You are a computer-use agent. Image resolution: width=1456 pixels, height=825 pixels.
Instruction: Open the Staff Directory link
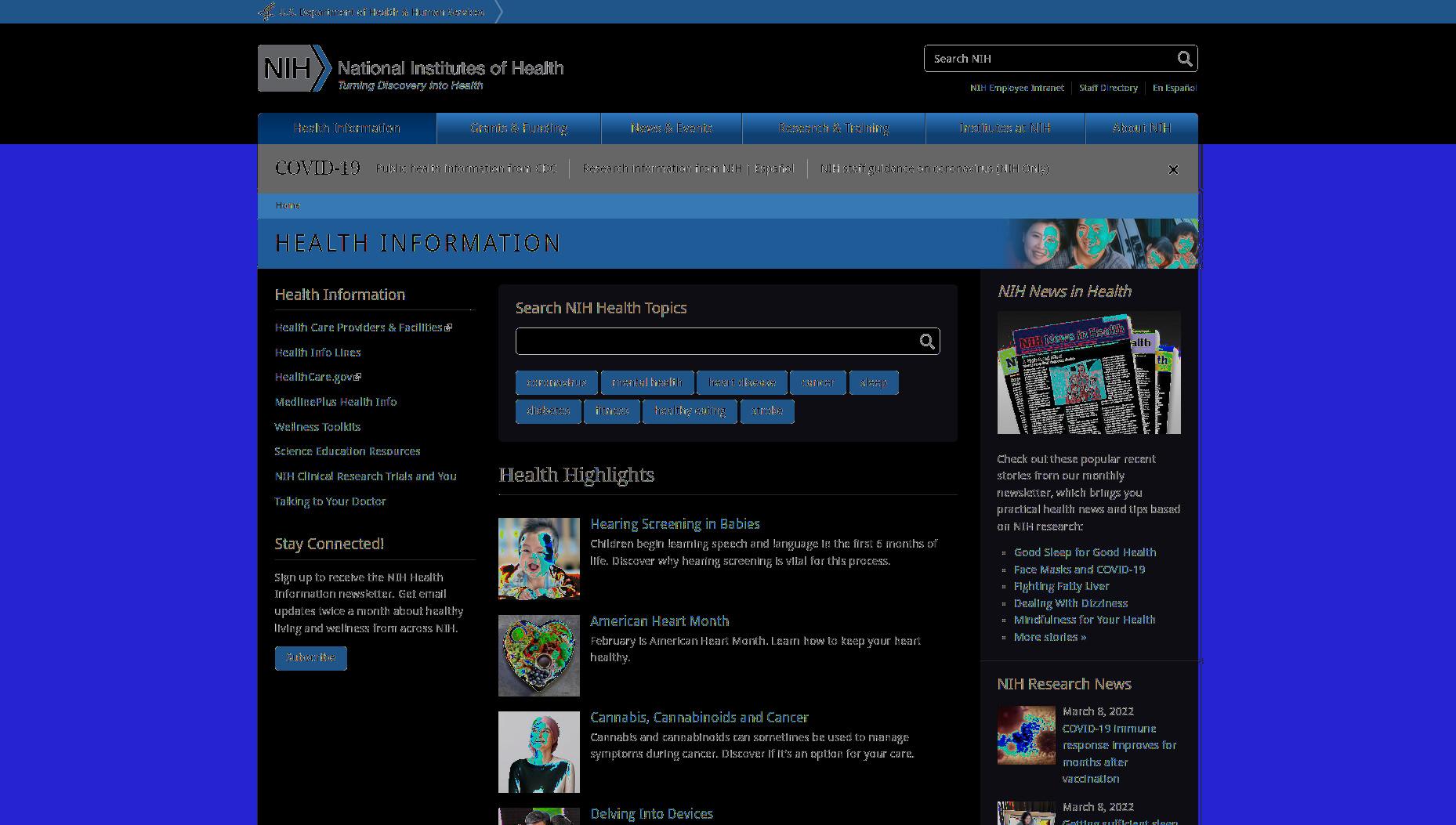(1108, 88)
